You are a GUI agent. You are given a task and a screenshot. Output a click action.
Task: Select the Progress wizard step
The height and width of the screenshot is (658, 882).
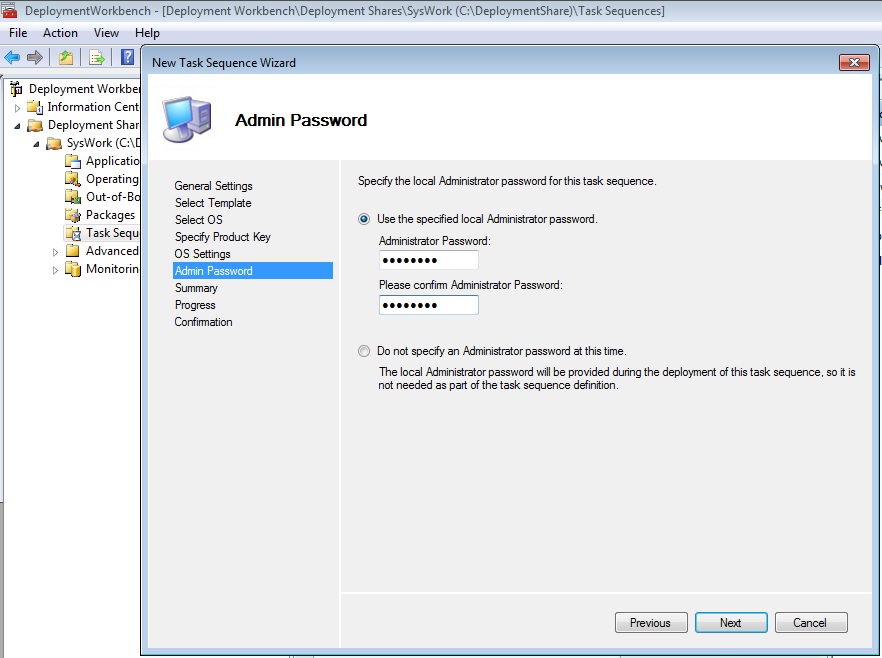pos(195,305)
